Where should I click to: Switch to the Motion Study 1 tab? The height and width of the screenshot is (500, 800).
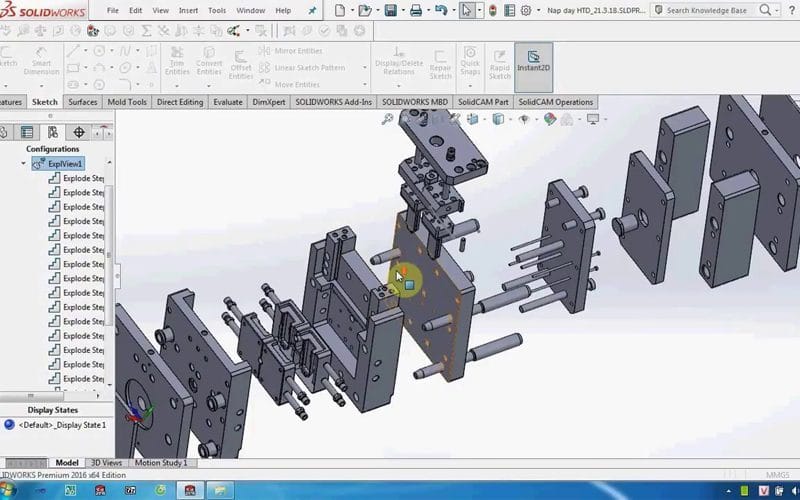tap(161, 463)
